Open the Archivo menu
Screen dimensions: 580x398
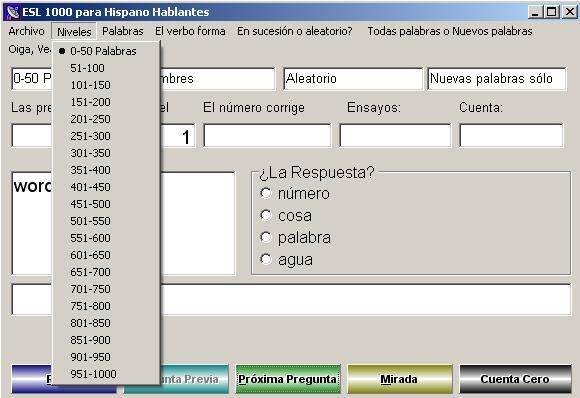click(x=26, y=31)
